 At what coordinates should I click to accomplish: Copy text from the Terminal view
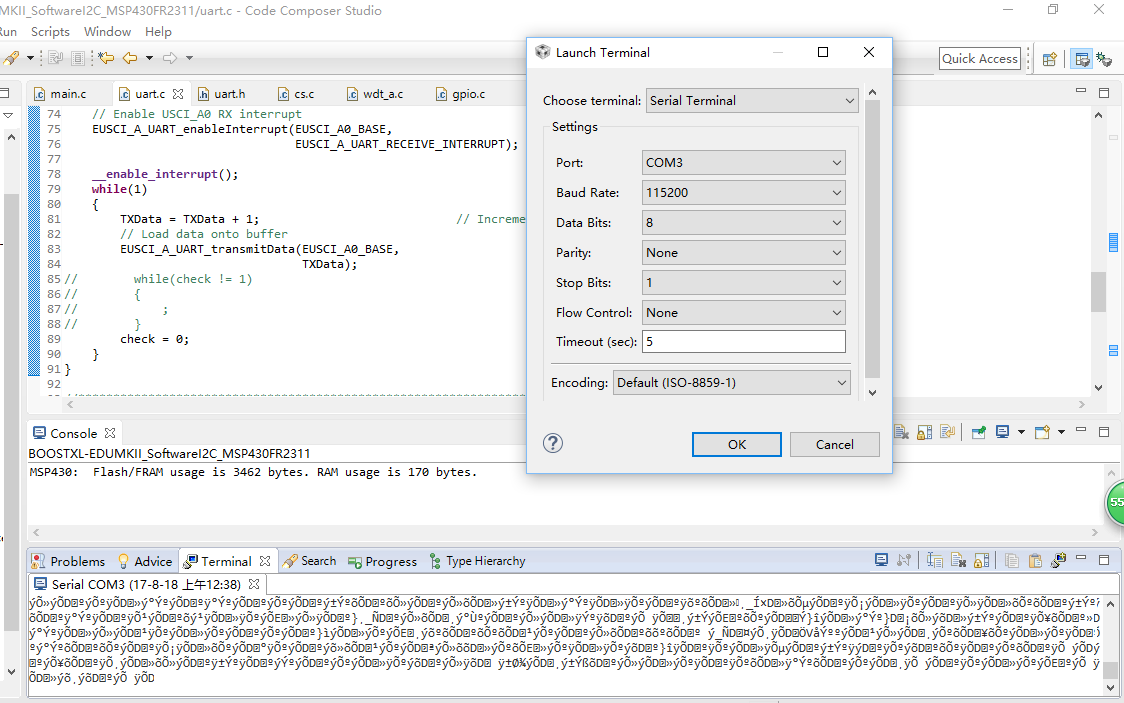click(1011, 560)
